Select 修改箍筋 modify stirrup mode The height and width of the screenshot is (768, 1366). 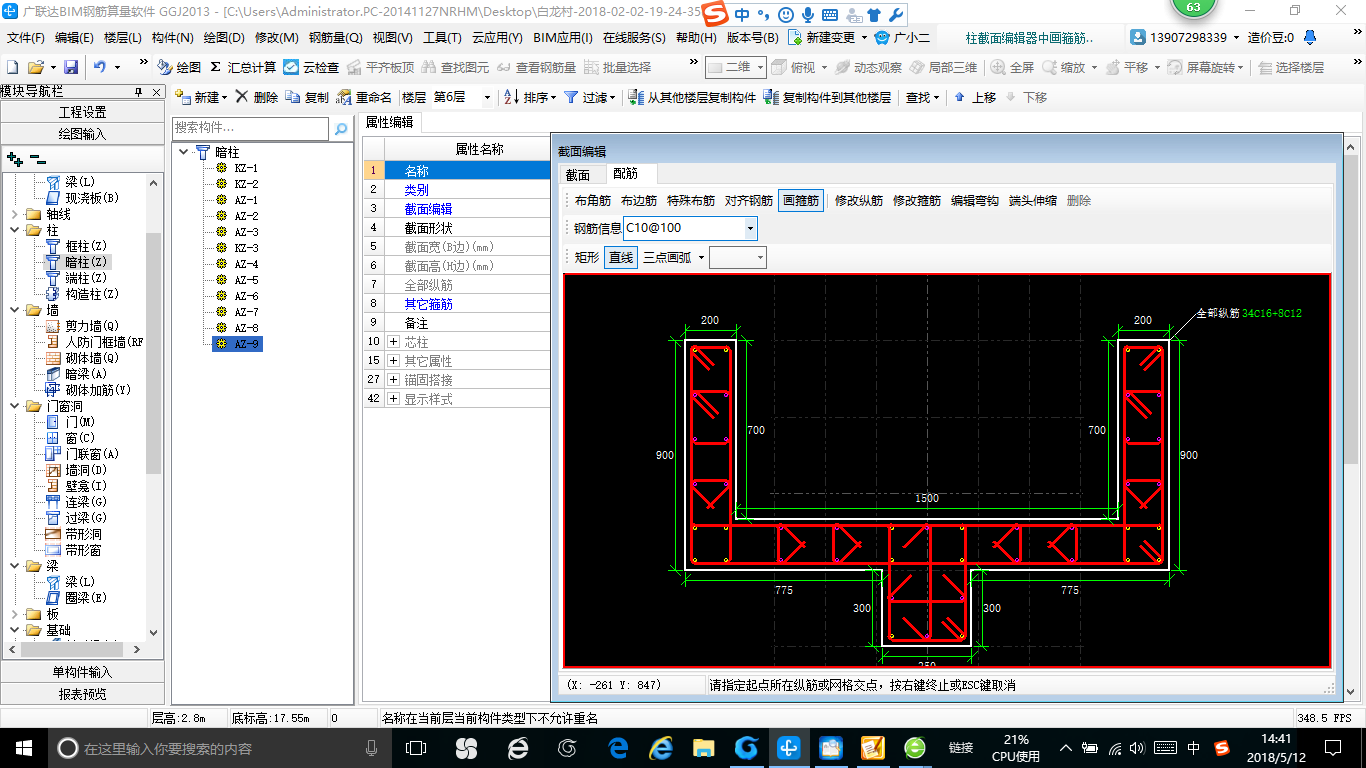[x=917, y=200]
